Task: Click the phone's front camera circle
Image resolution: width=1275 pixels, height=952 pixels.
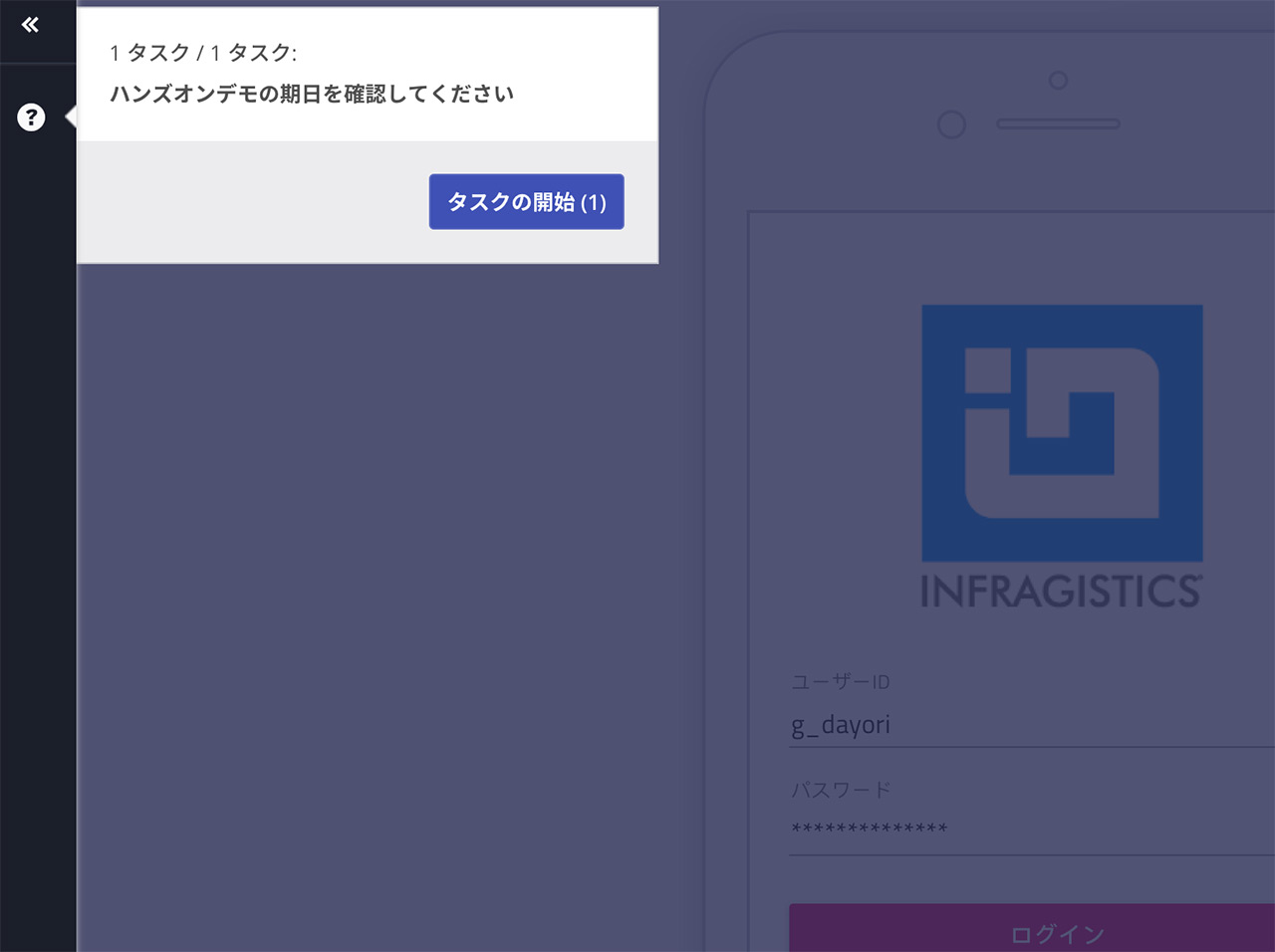Action: click(952, 124)
